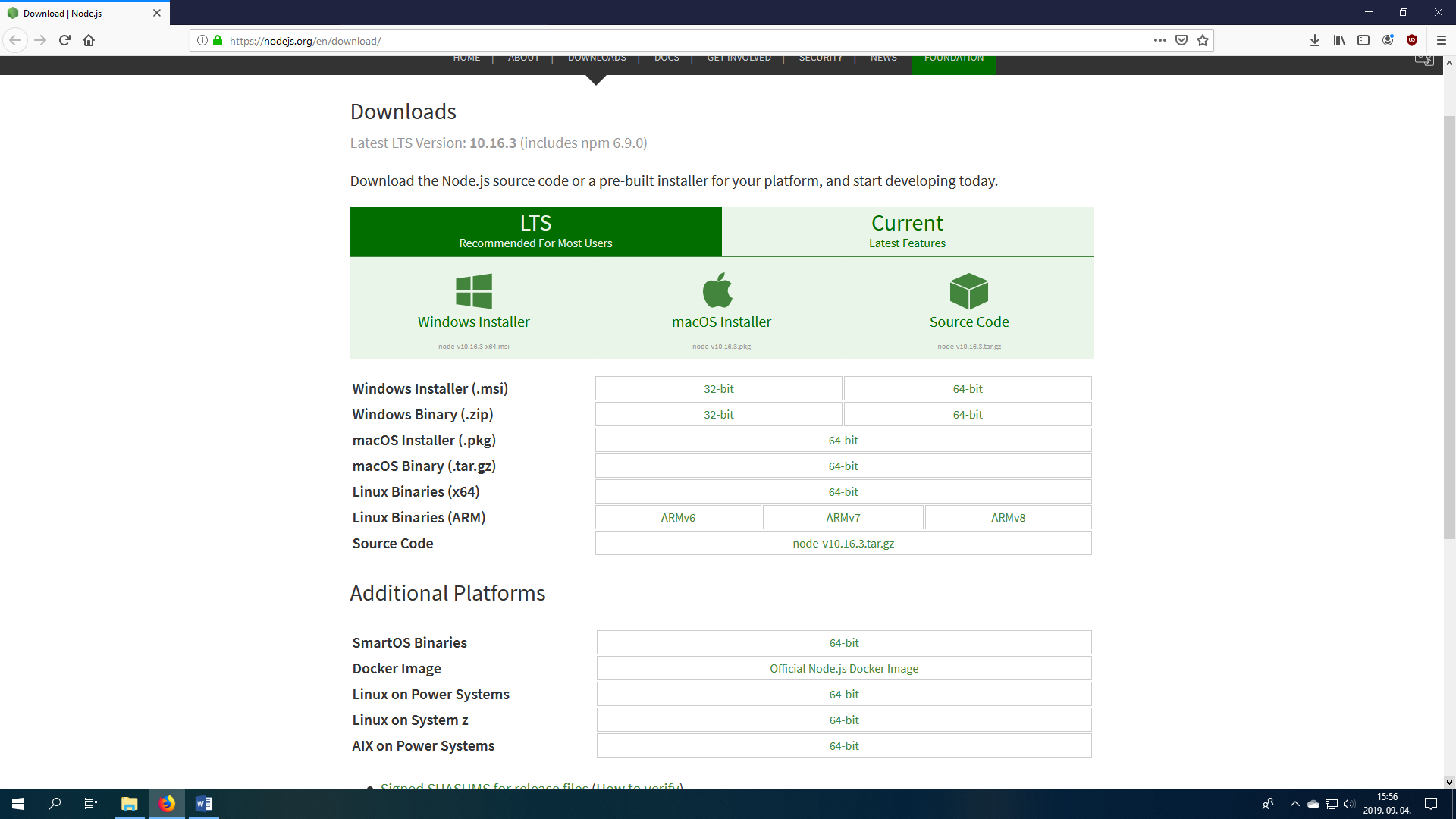
Task: Download Linux ARMv6 binaries
Action: click(x=678, y=517)
